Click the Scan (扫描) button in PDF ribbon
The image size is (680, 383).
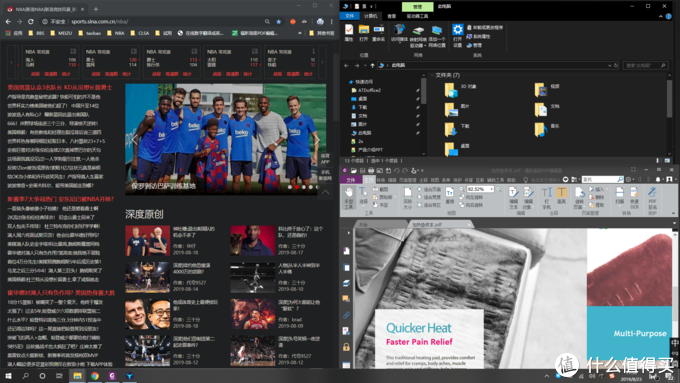tap(620, 196)
